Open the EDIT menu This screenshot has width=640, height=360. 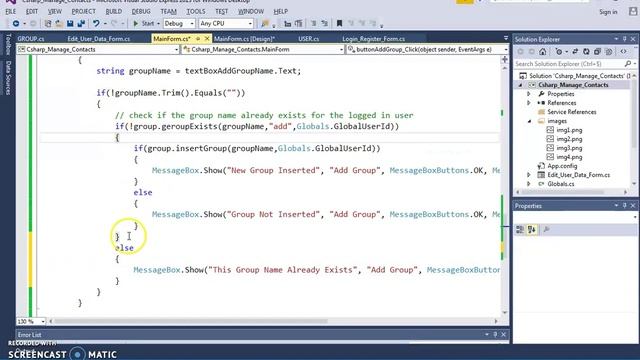pos(31,11)
